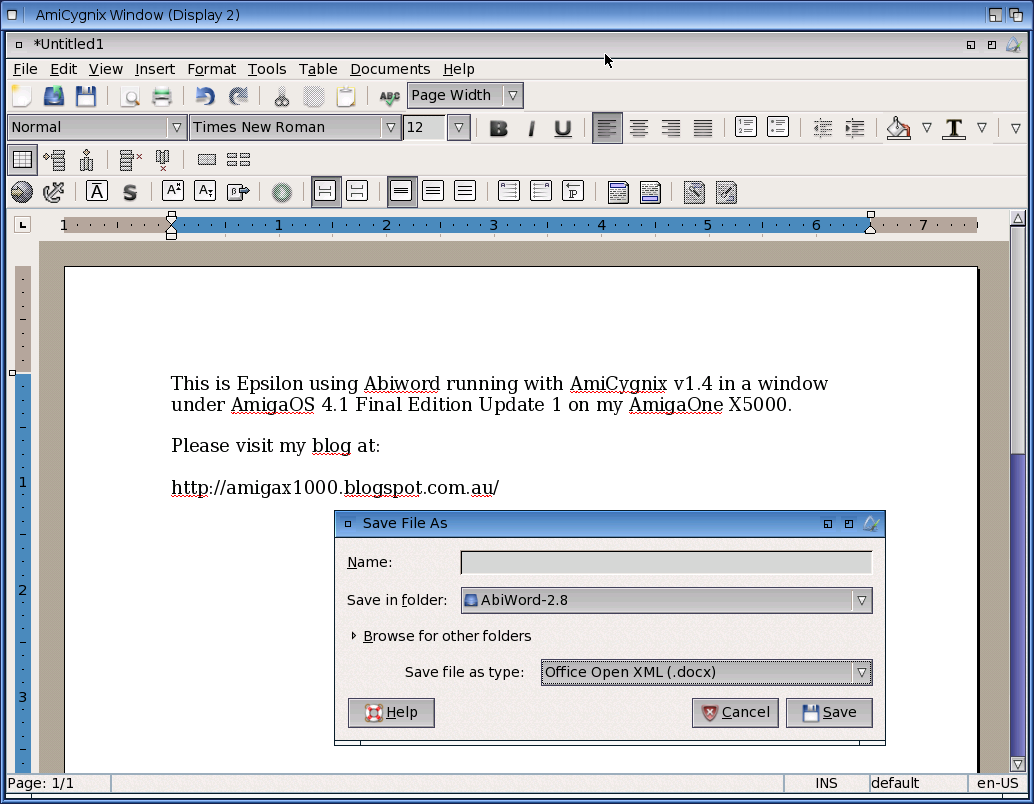Image resolution: width=1034 pixels, height=804 pixels.
Task: Click the Open document toolbar icon
Action: [x=53, y=96]
